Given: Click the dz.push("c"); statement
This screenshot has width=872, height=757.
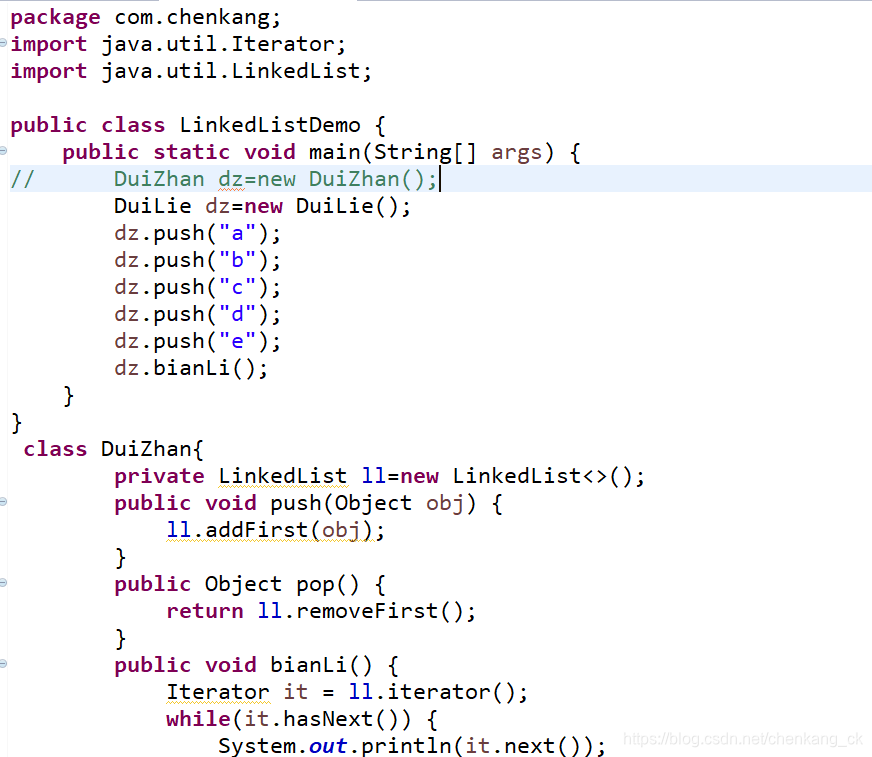Looking at the screenshot, I should (197, 288).
